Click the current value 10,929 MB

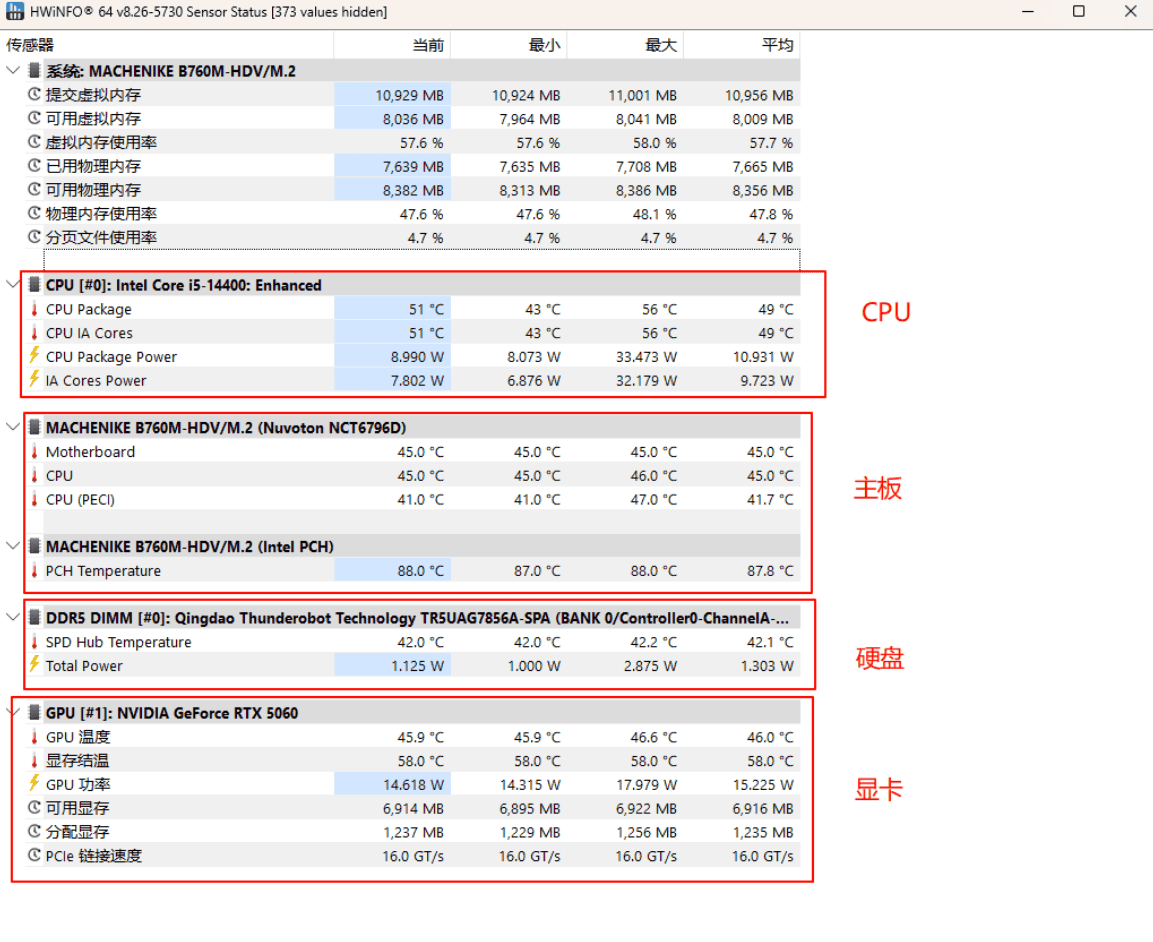(x=410, y=95)
